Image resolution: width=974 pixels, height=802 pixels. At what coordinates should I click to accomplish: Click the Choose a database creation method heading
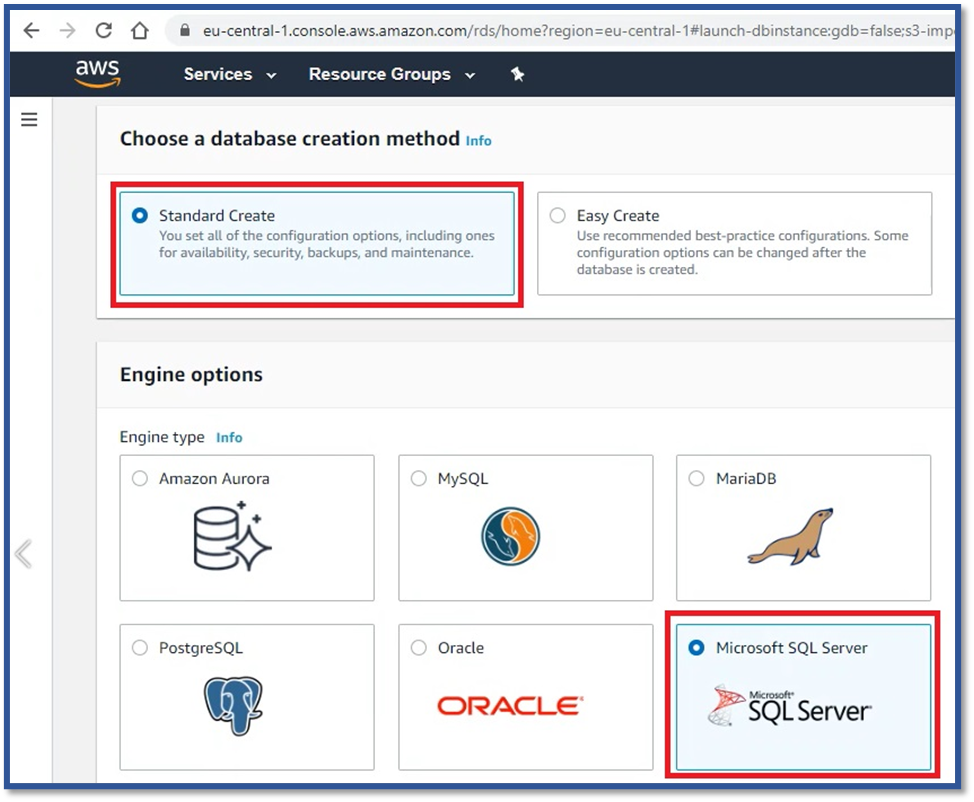(x=290, y=139)
